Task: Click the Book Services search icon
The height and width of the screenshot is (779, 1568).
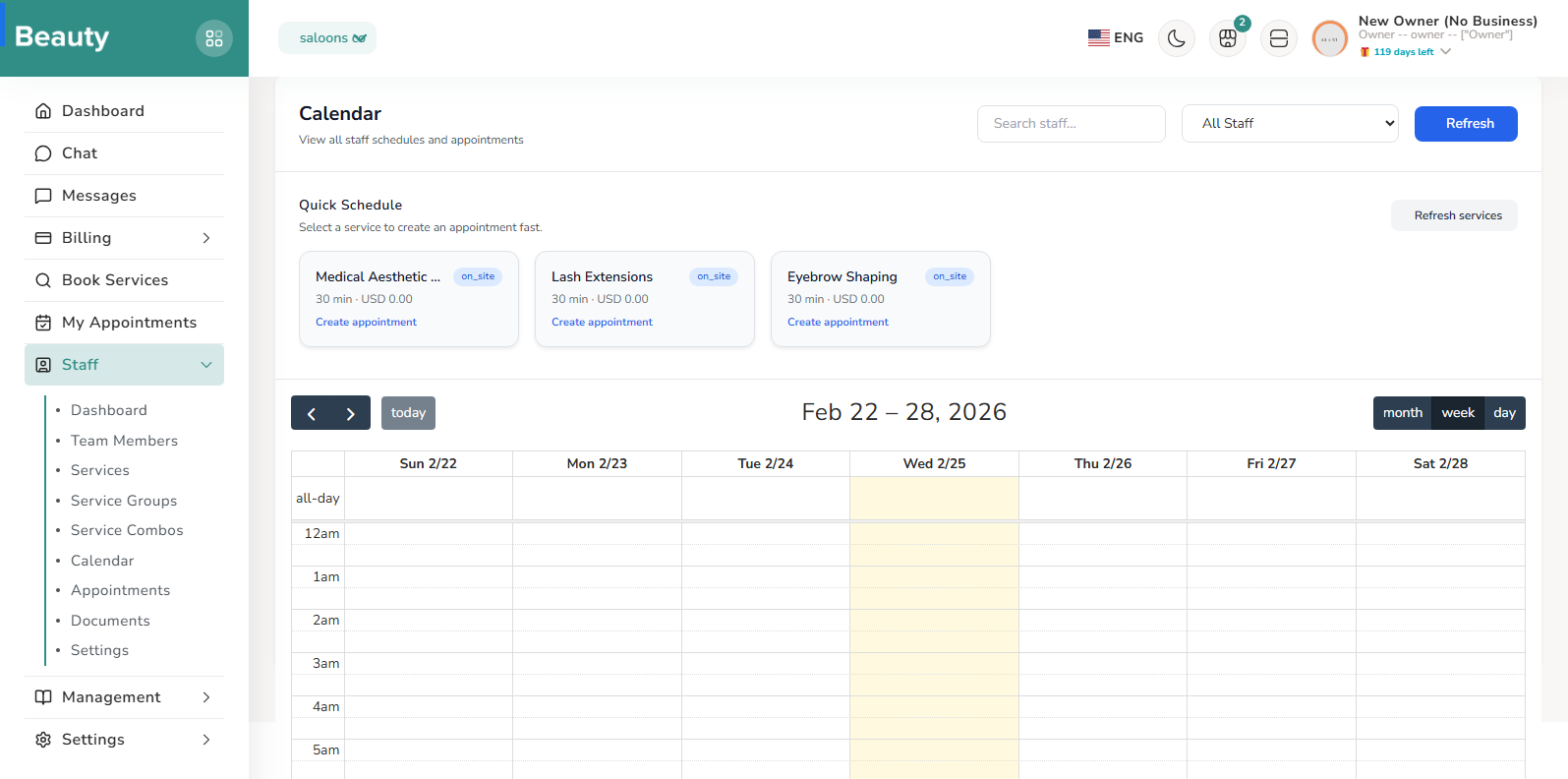Action: pyautogui.click(x=43, y=280)
